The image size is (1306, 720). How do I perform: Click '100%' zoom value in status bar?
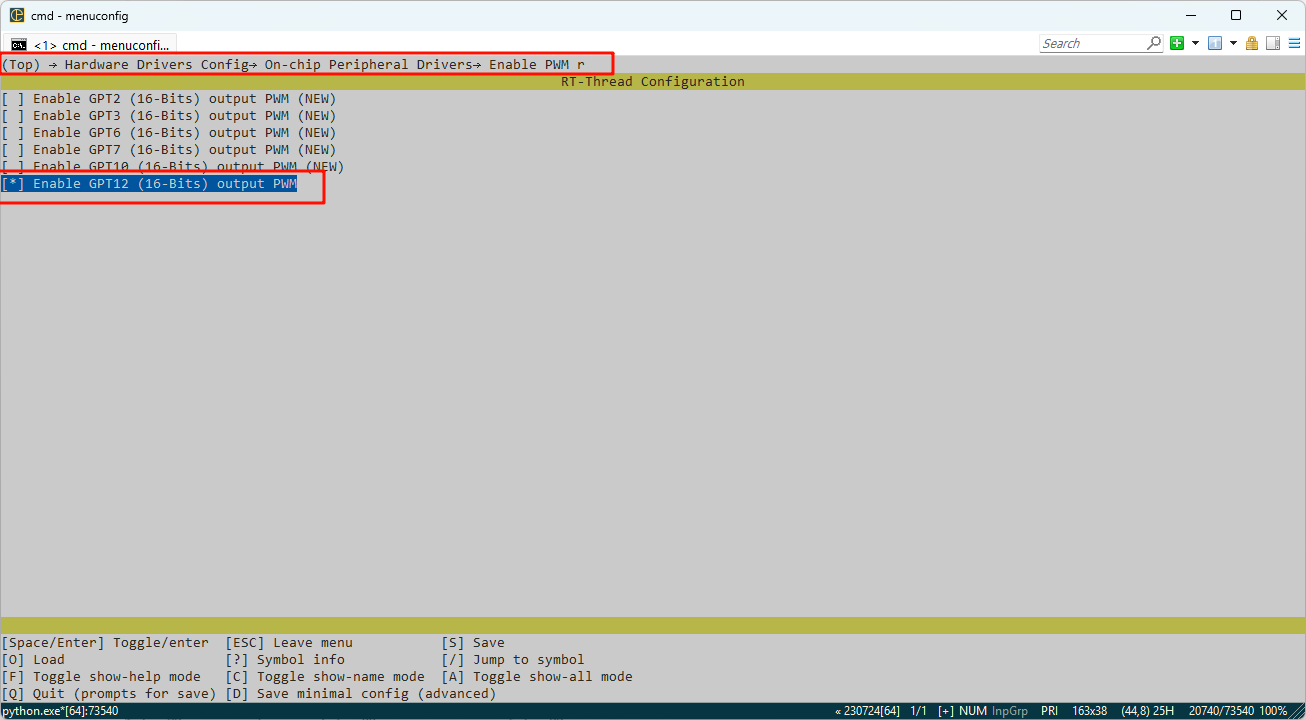1274,711
